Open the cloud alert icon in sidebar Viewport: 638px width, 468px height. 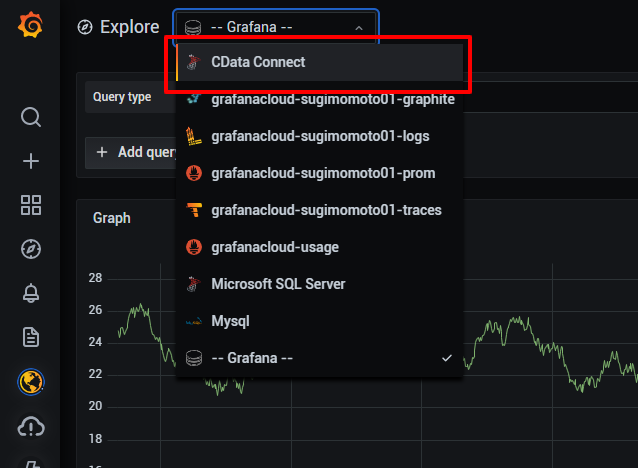click(x=31, y=426)
